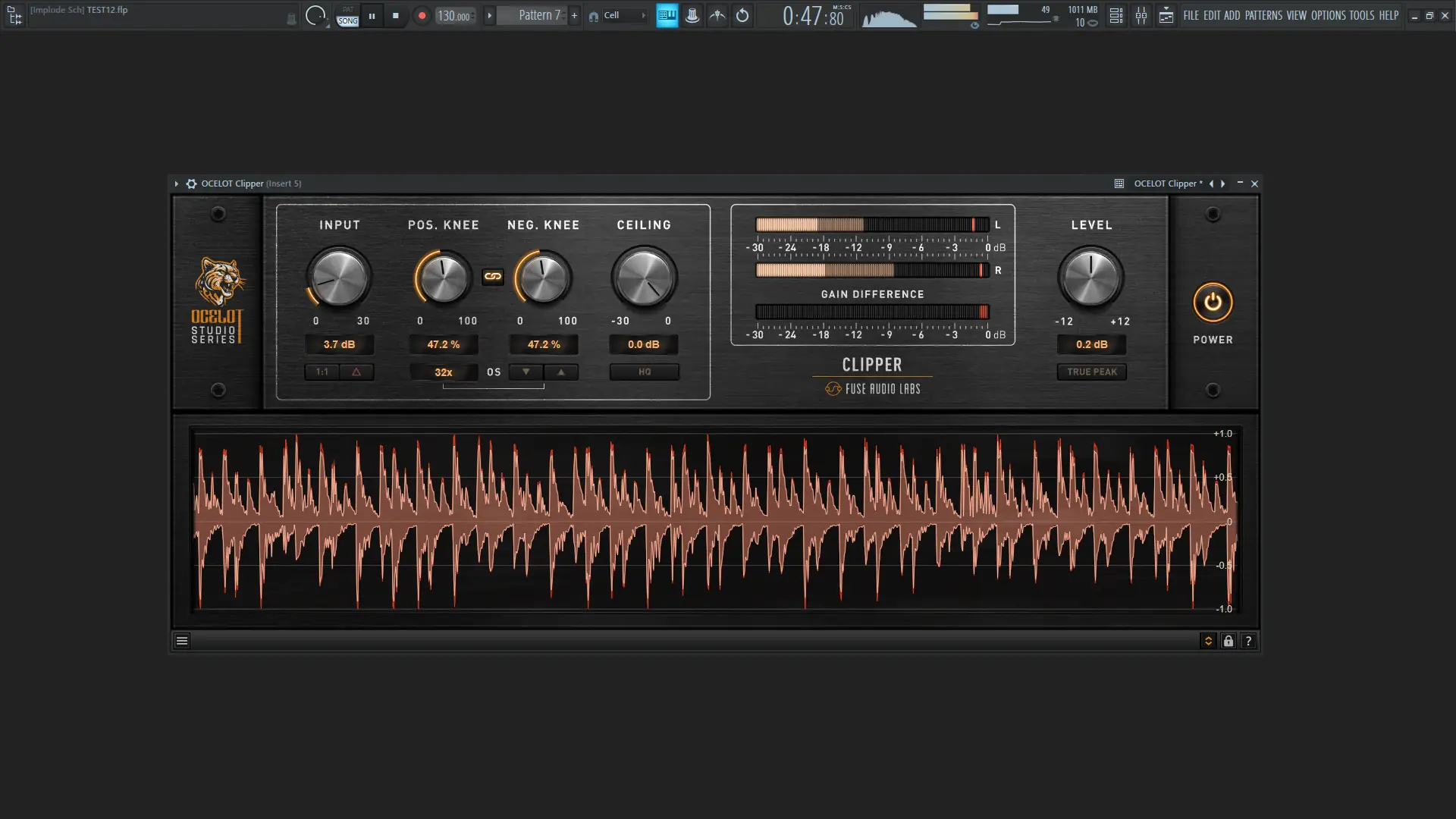Click the record button
The width and height of the screenshot is (1456, 819).
click(422, 15)
